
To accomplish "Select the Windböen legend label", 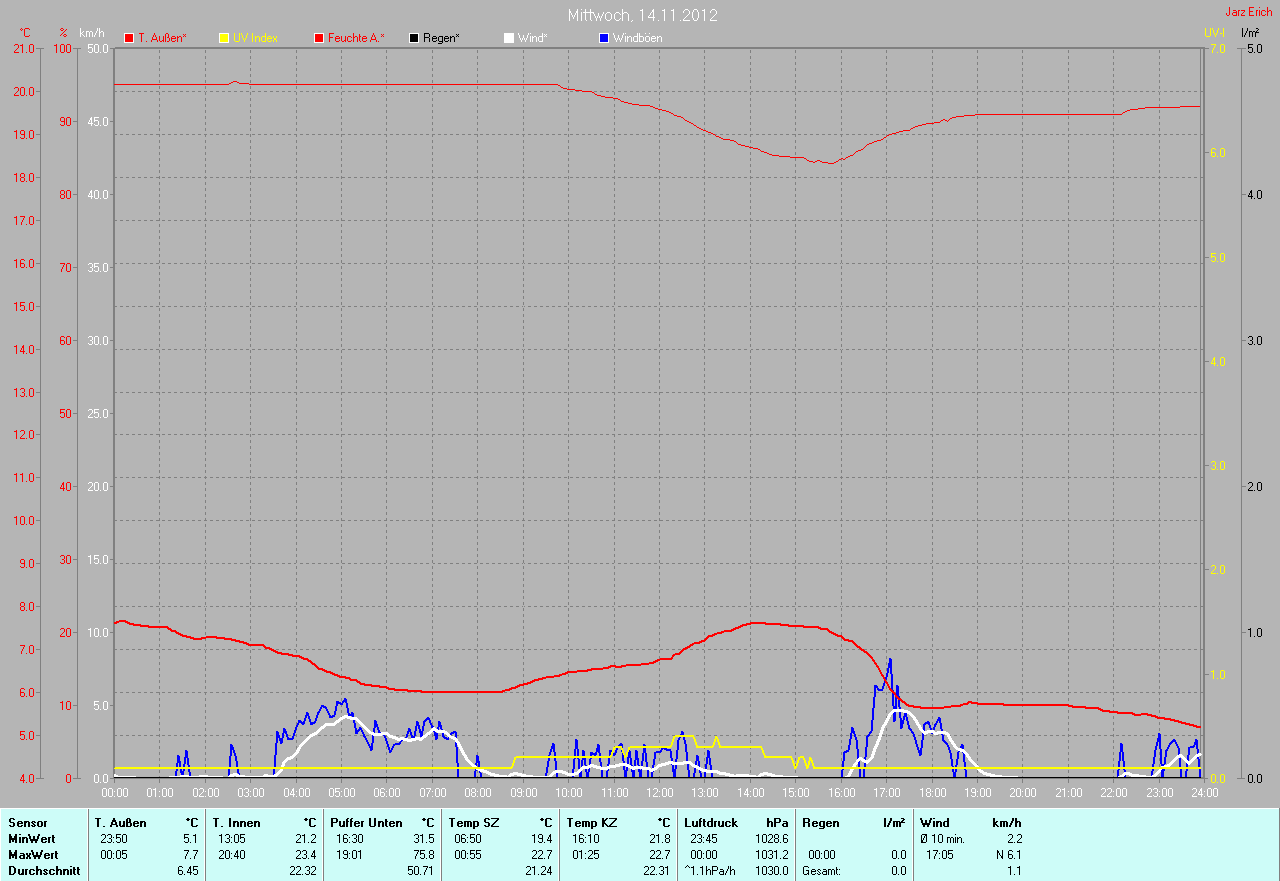I will pos(637,38).
